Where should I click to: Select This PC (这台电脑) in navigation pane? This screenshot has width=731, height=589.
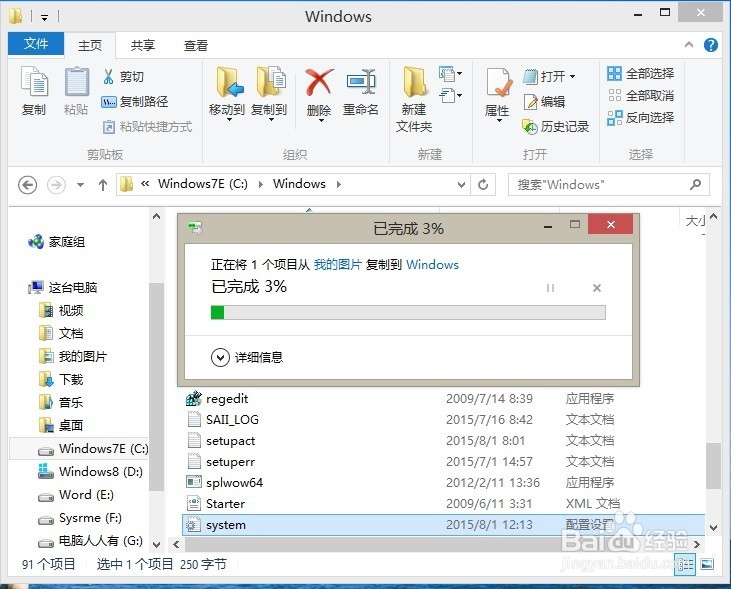pyautogui.click(x=62, y=287)
